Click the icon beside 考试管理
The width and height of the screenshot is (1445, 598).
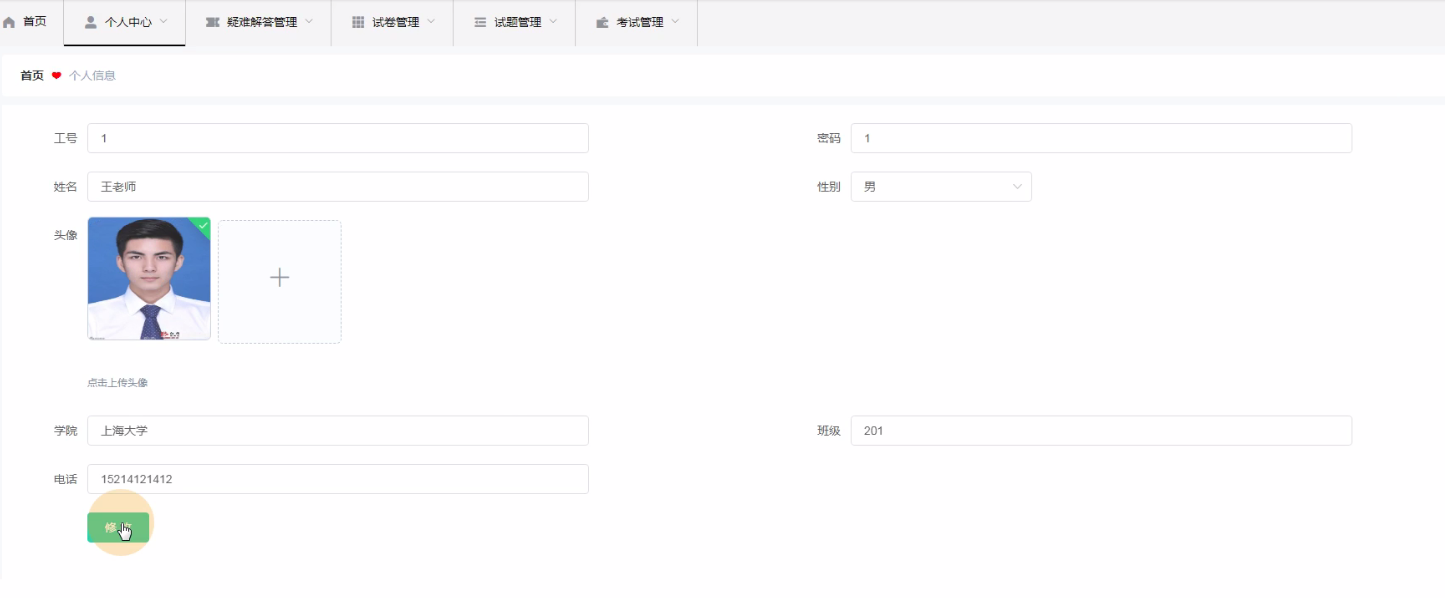click(x=602, y=22)
